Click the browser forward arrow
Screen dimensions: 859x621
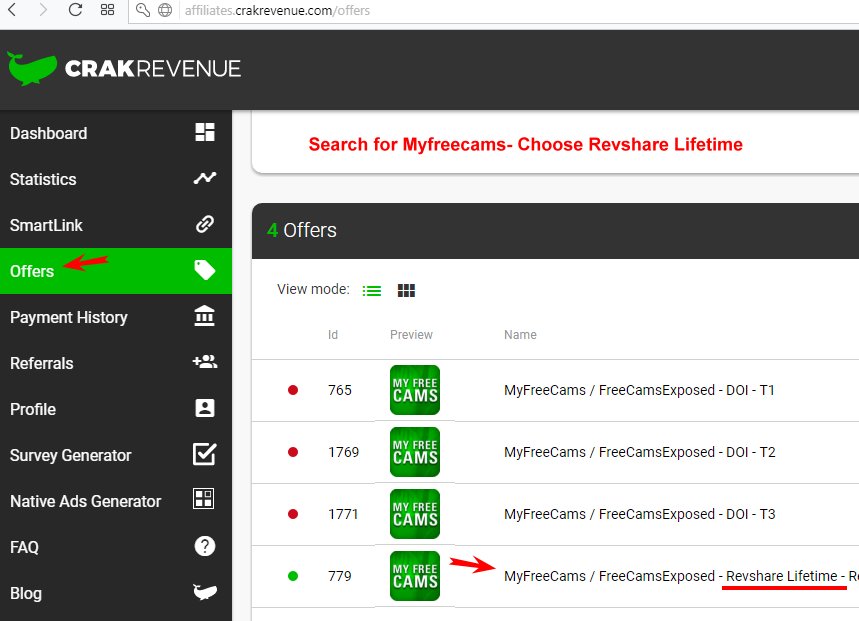pos(43,9)
